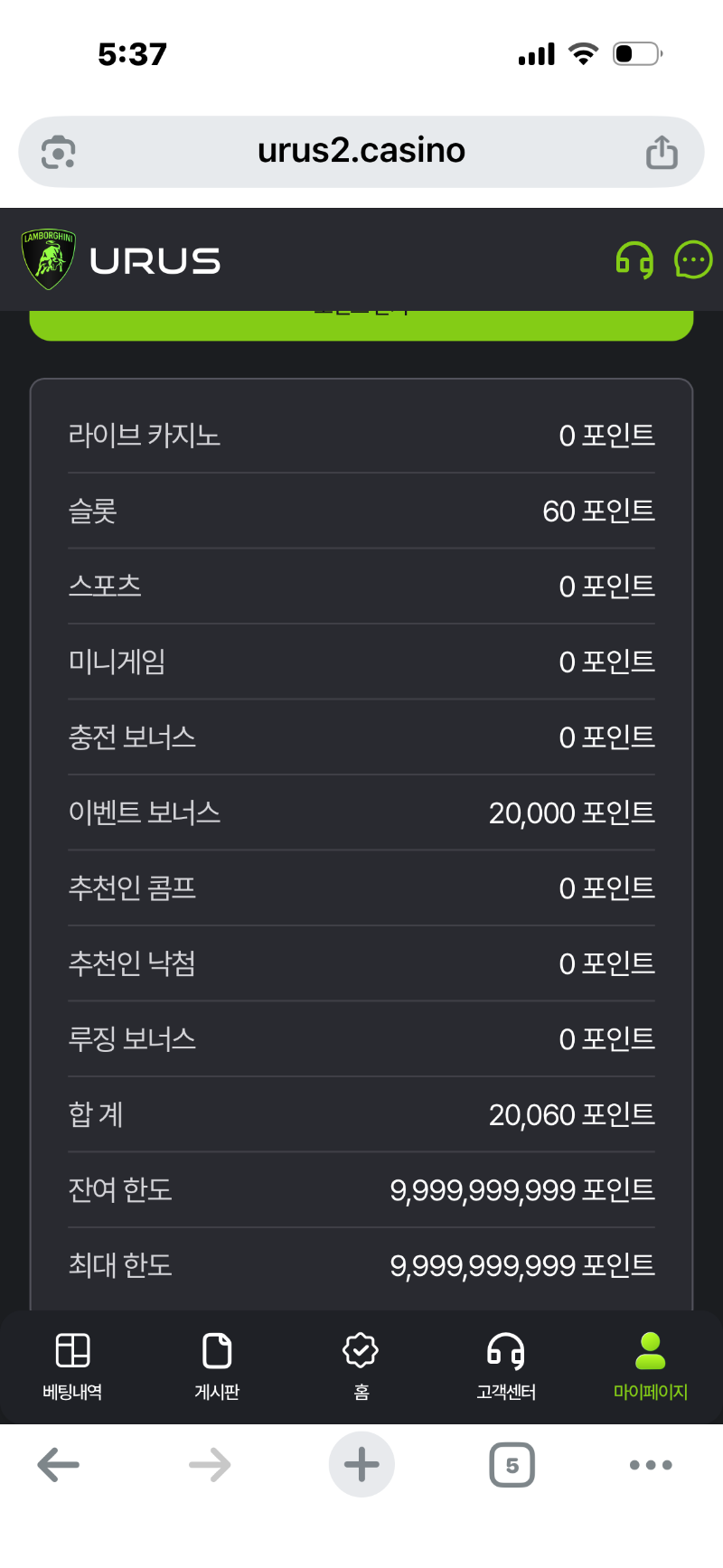Open the browser more options menu
This screenshot has width=723, height=1568.
[651, 1464]
